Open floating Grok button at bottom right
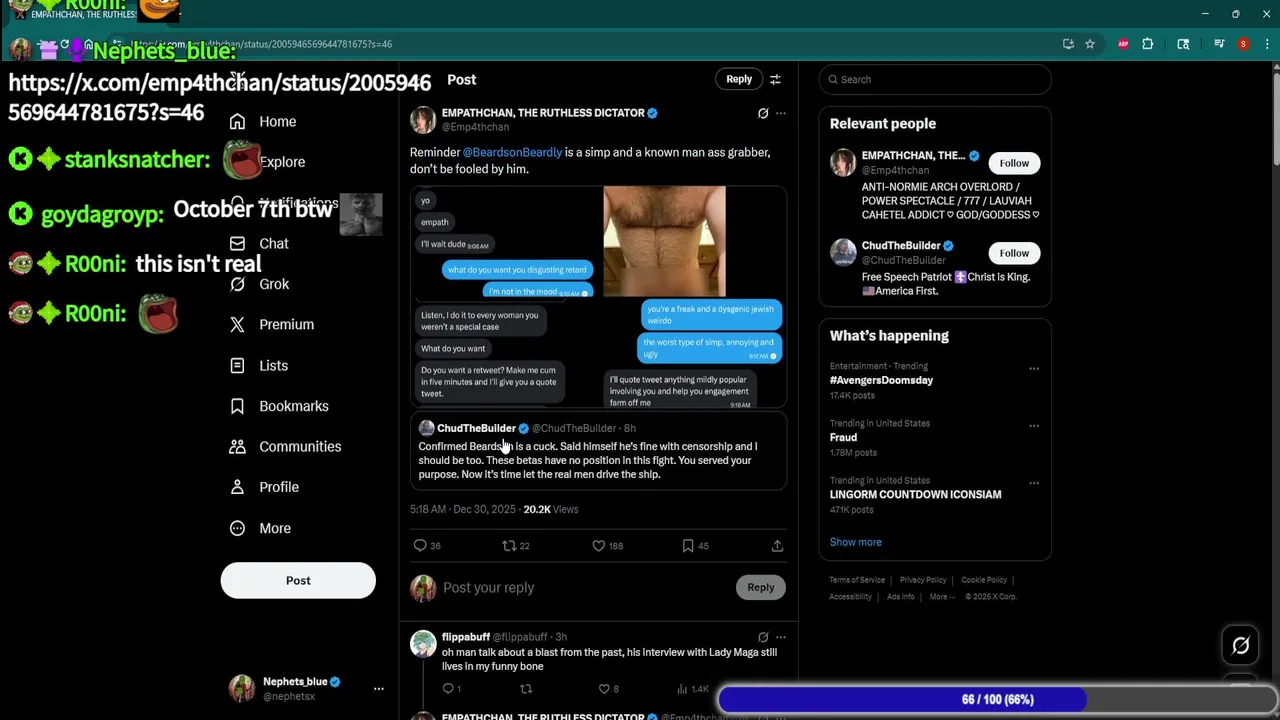Viewport: 1280px width, 720px height. (x=1241, y=646)
